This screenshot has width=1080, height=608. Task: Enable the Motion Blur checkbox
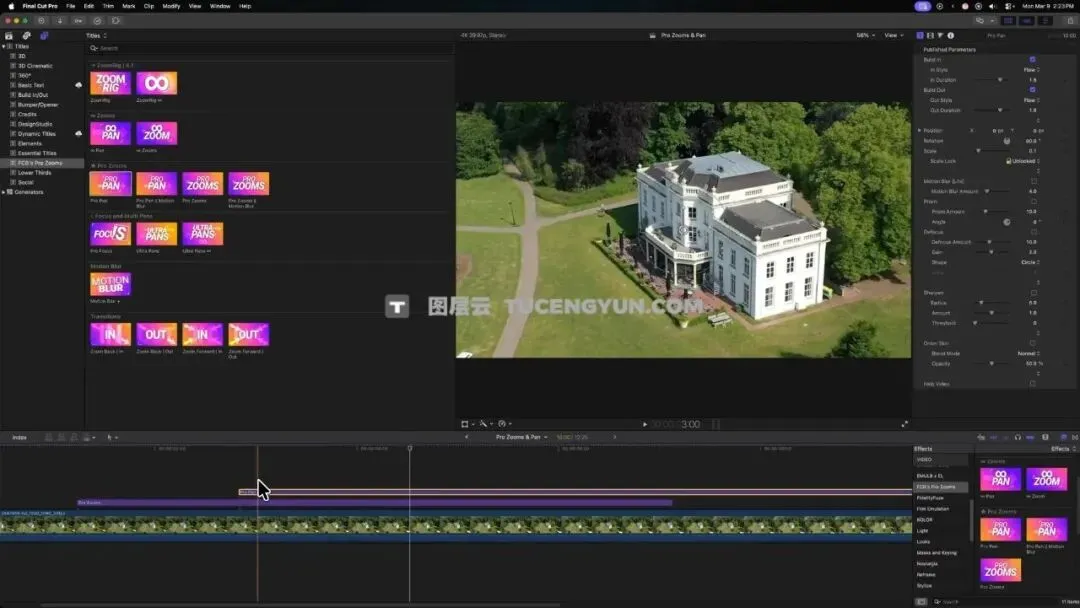point(1033,181)
